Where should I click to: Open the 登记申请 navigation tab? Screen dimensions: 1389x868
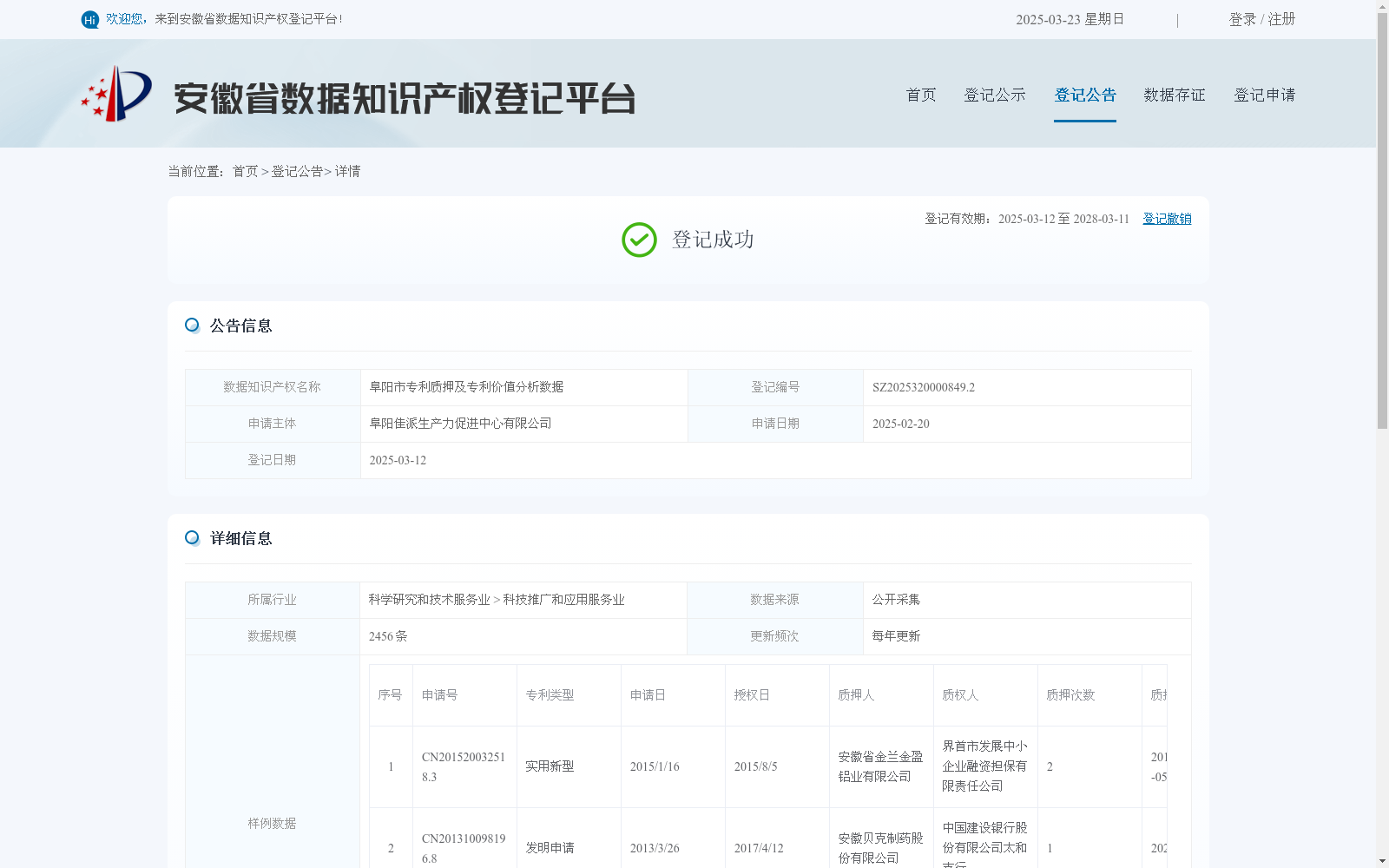pos(1265,95)
